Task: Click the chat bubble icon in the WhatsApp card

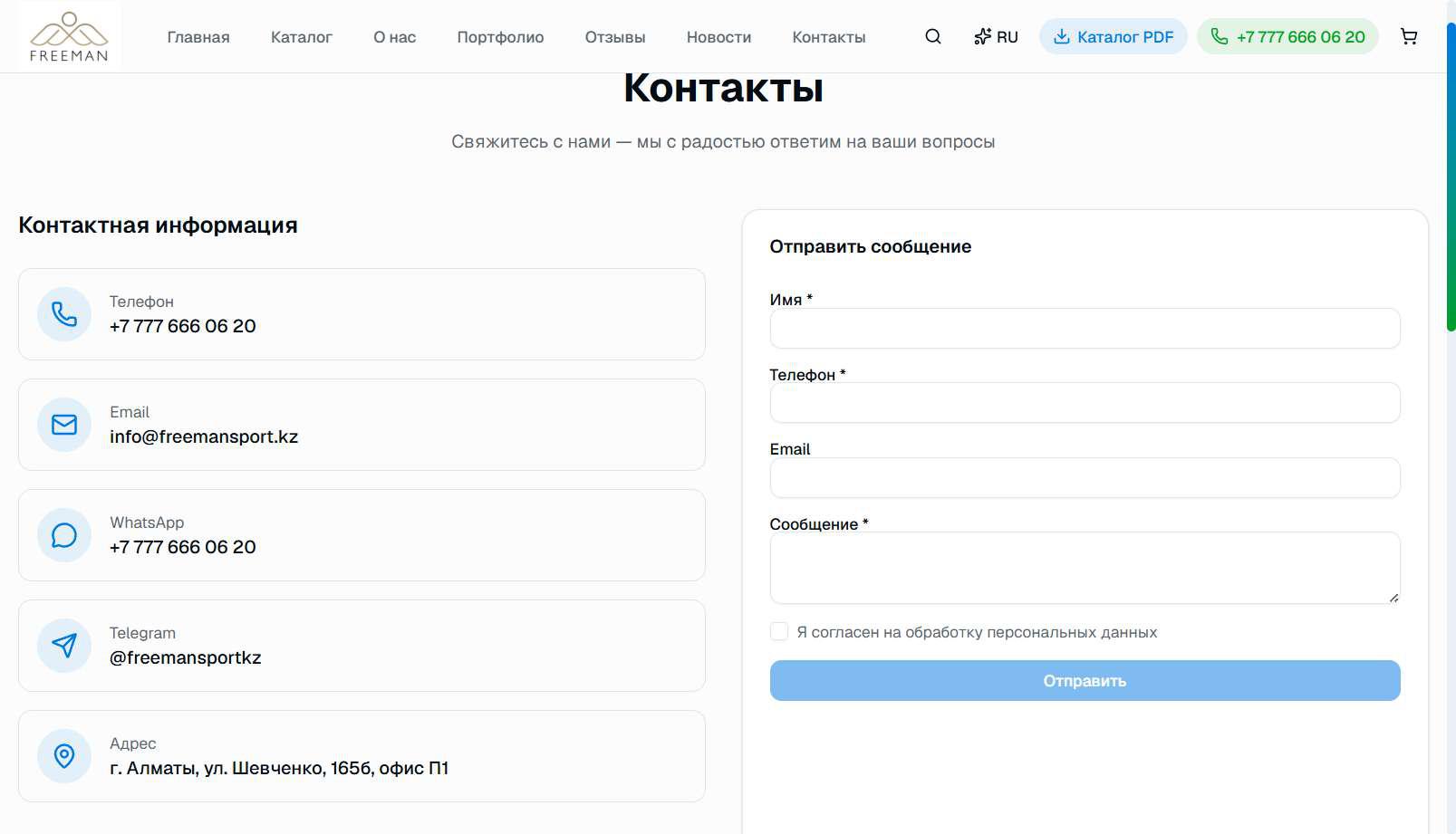Action: 64,535
